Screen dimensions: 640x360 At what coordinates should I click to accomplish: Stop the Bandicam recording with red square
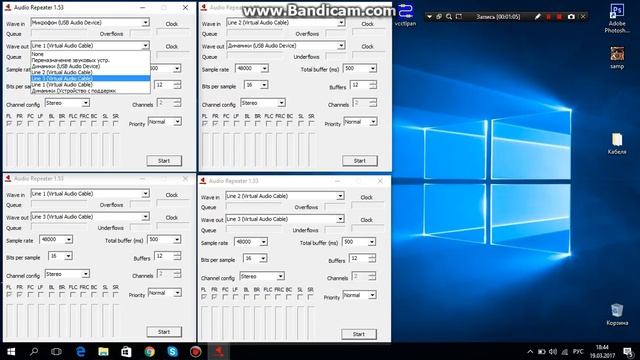pyautogui.click(x=559, y=17)
